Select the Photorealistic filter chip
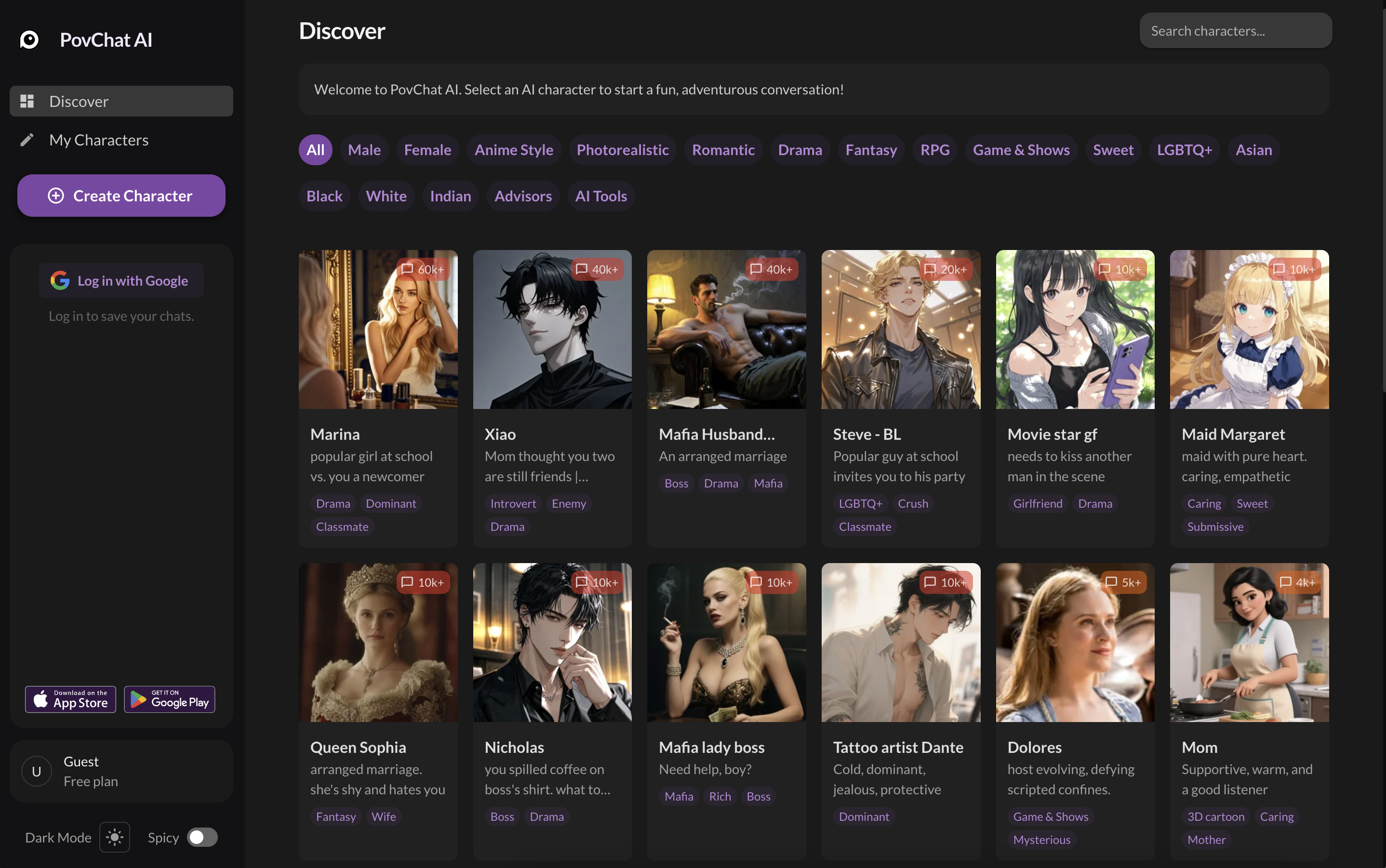1386x868 pixels. (x=622, y=150)
